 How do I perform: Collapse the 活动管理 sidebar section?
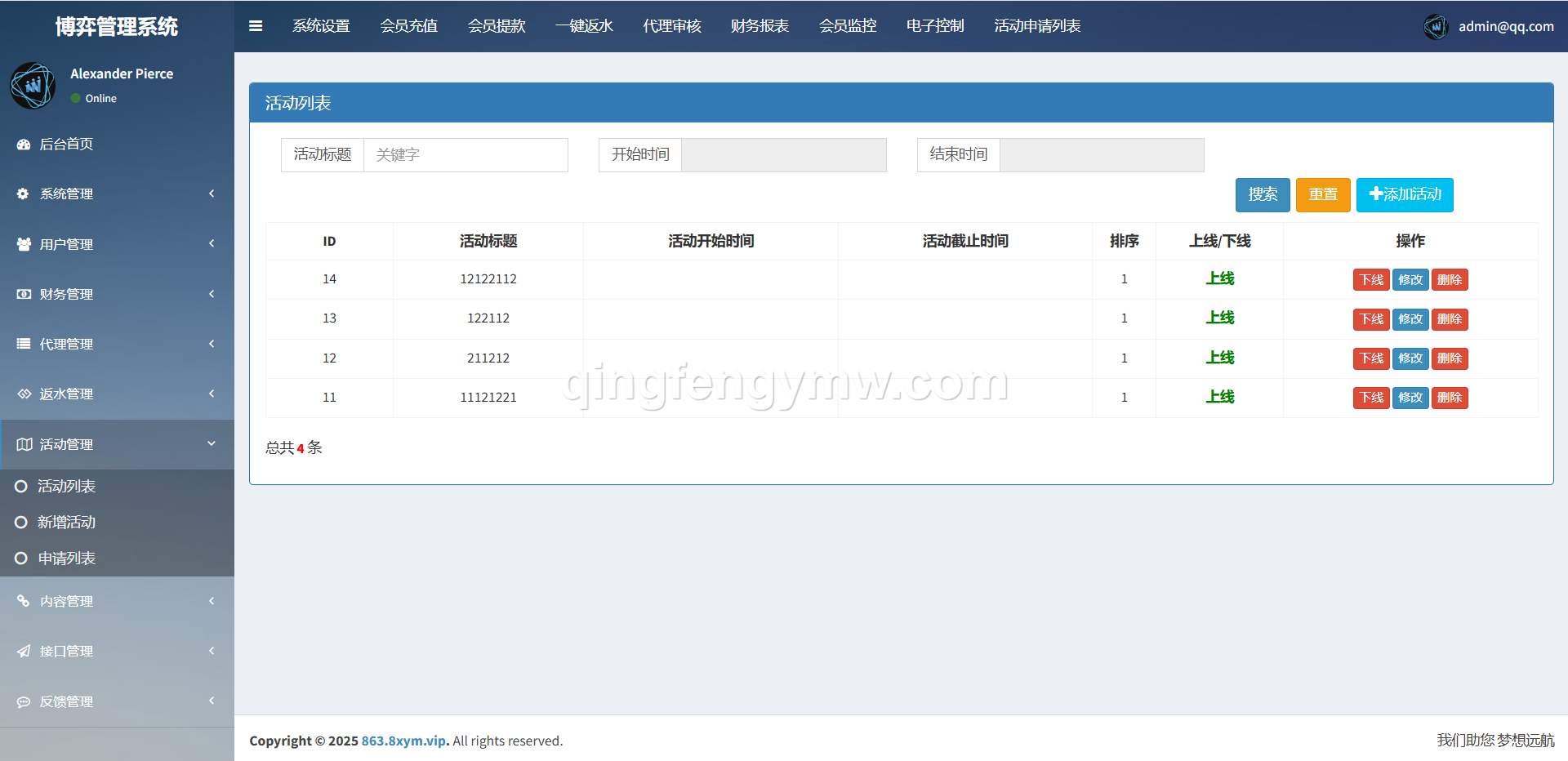212,444
